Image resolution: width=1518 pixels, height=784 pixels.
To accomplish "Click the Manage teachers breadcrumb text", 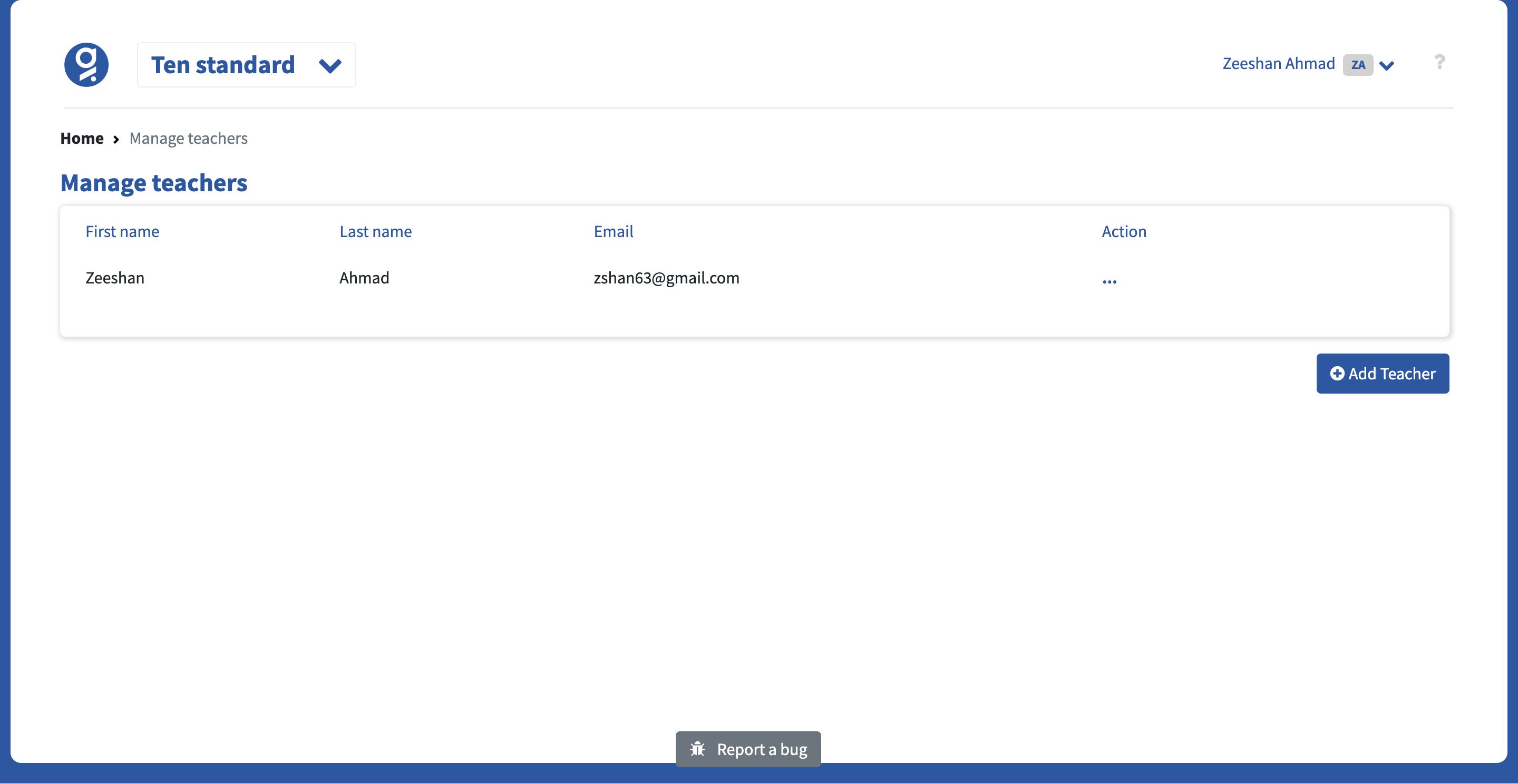I will pyautogui.click(x=189, y=139).
